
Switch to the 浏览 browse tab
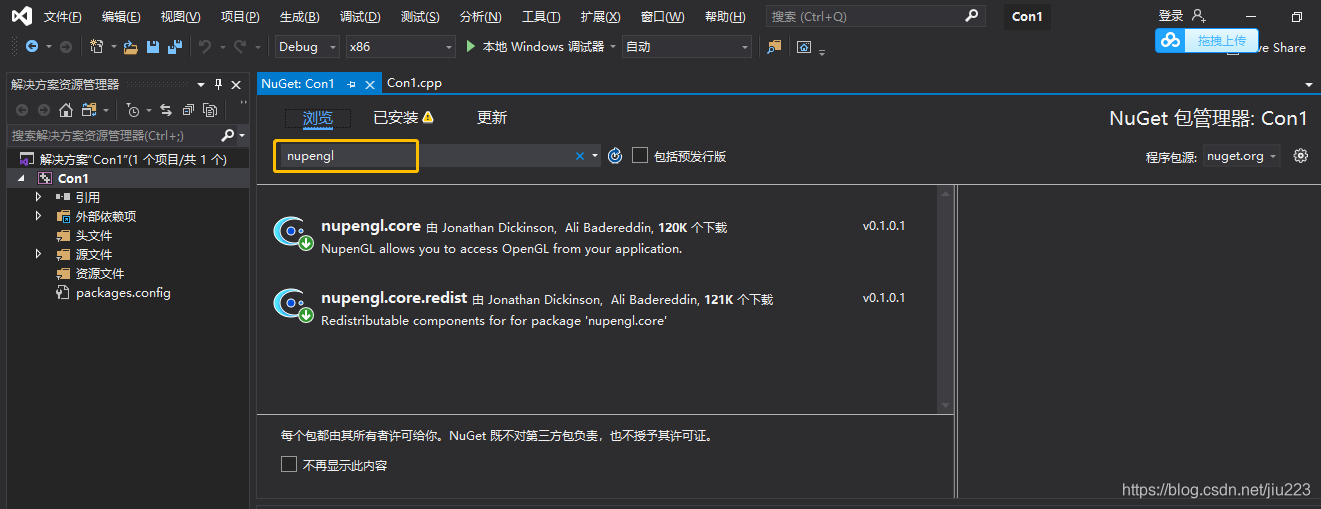pos(318,118)
